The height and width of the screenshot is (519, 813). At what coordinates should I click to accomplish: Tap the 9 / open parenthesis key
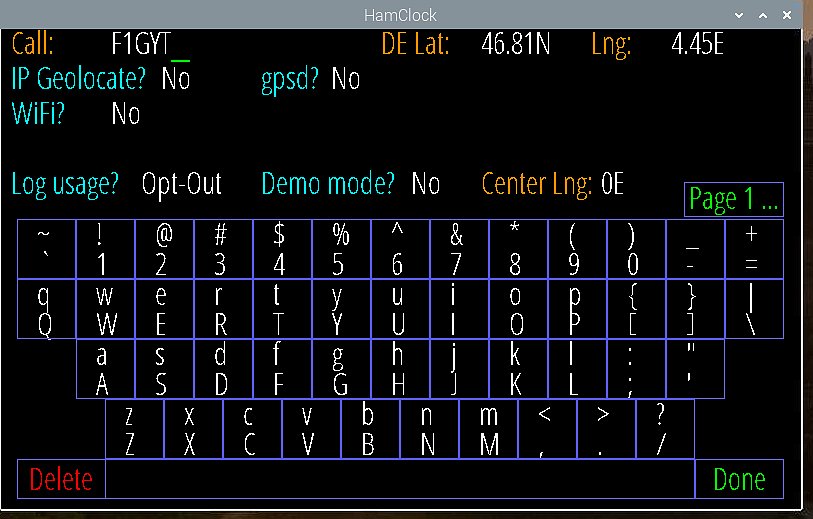(x=578, y=249)
